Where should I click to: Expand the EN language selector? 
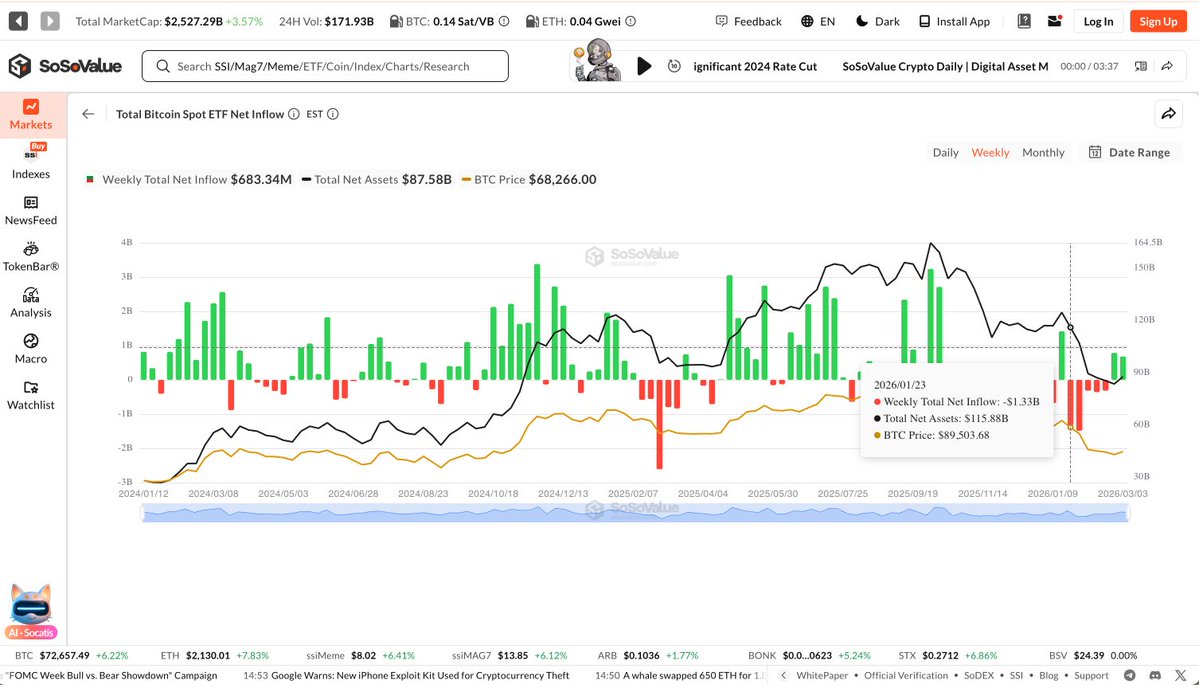coord(818,20)
